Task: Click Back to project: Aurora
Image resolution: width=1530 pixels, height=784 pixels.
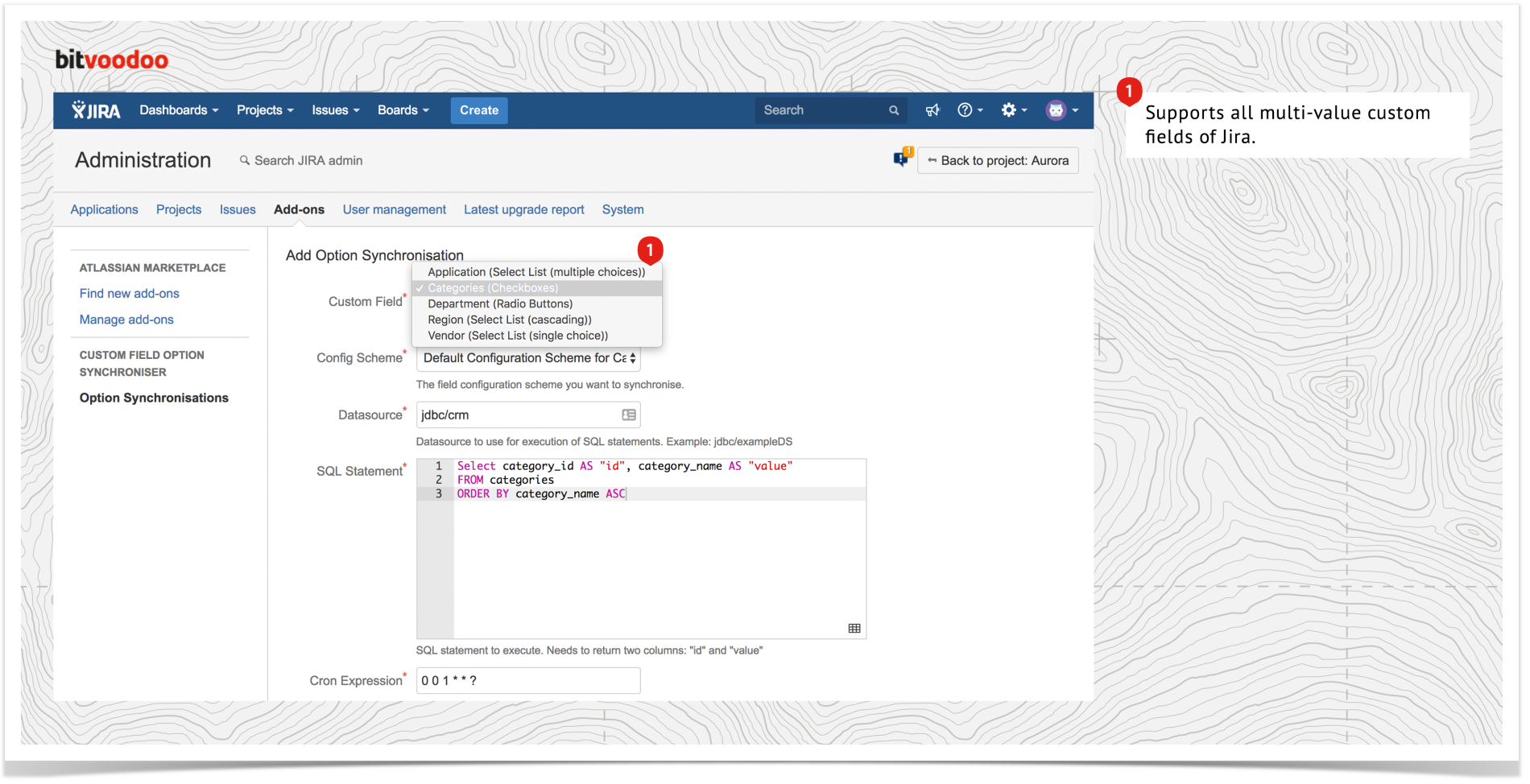Action: pyautogui.click(x=998, y=160)
